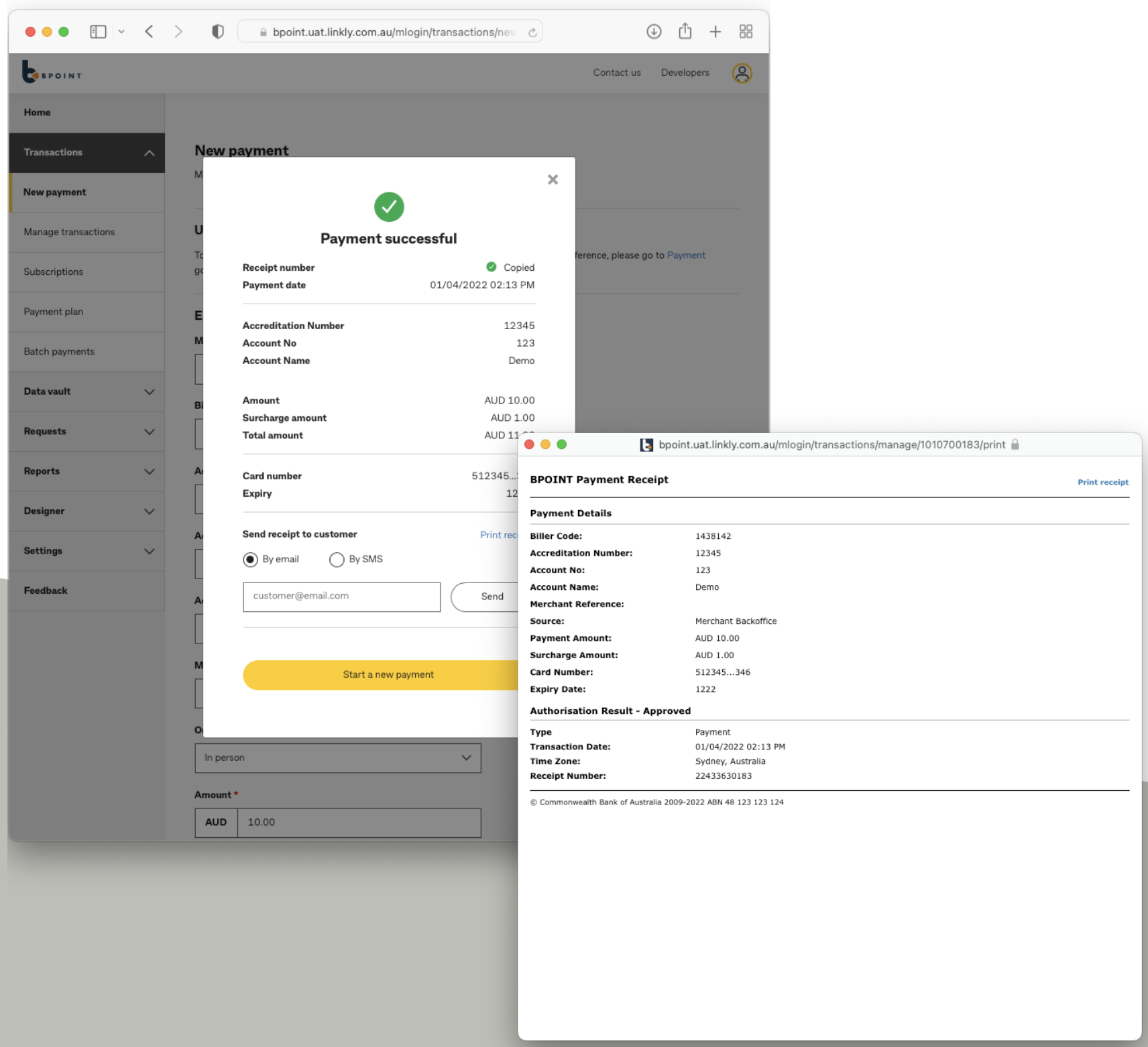This screenshot has height=1047, width=1148.
Task: Open a new tab with the plus icon
Action: click(715, 31)
